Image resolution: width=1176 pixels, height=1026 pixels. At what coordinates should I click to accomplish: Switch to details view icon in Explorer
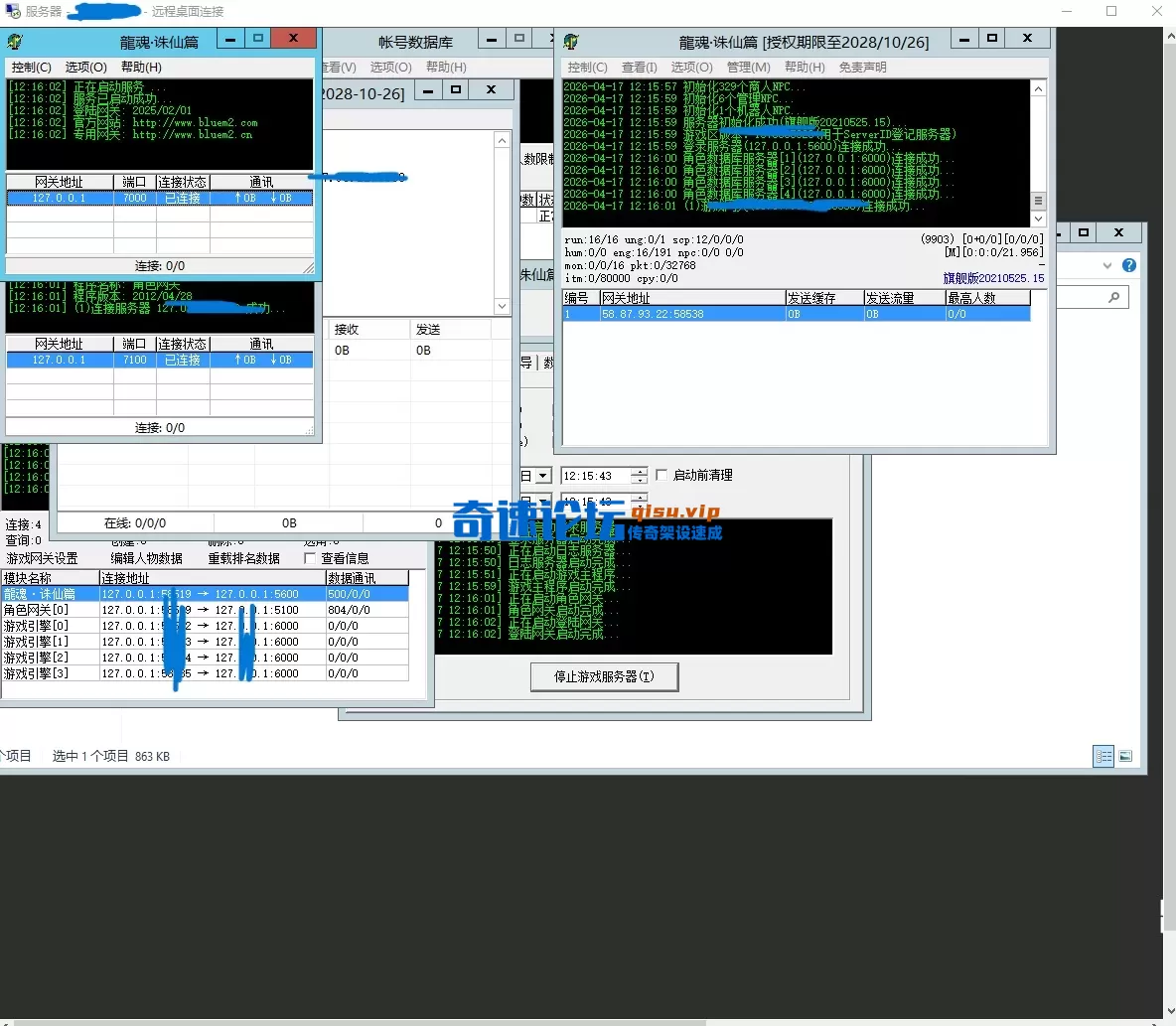pos(1103,756)
